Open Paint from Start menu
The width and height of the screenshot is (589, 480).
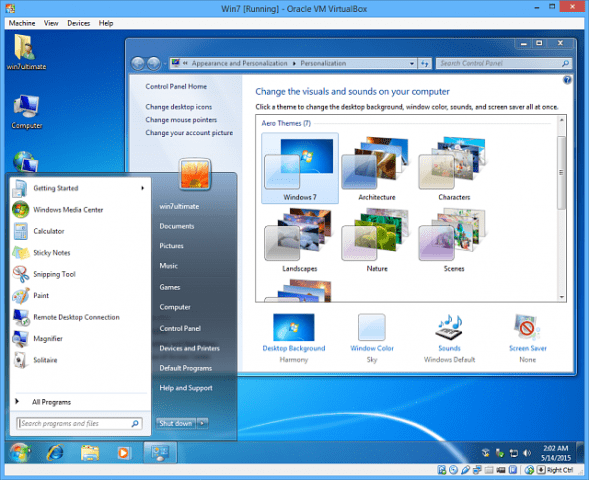pyautogui.click(x=80, y=295)
